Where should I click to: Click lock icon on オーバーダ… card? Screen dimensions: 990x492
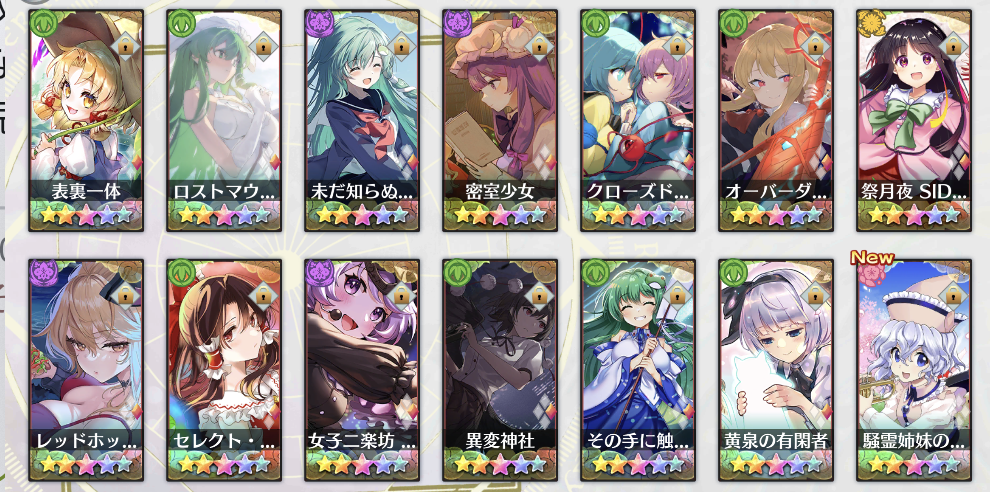click(814, 44)
